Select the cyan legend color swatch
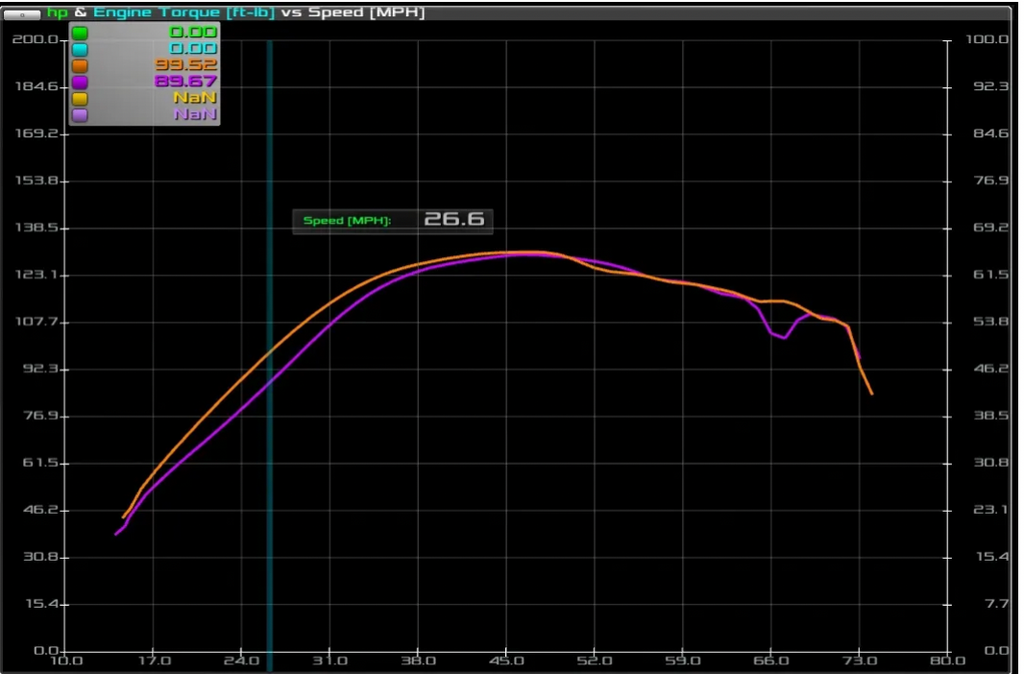The height and width of the screenshot is (674, 1024). pos(80,50)
